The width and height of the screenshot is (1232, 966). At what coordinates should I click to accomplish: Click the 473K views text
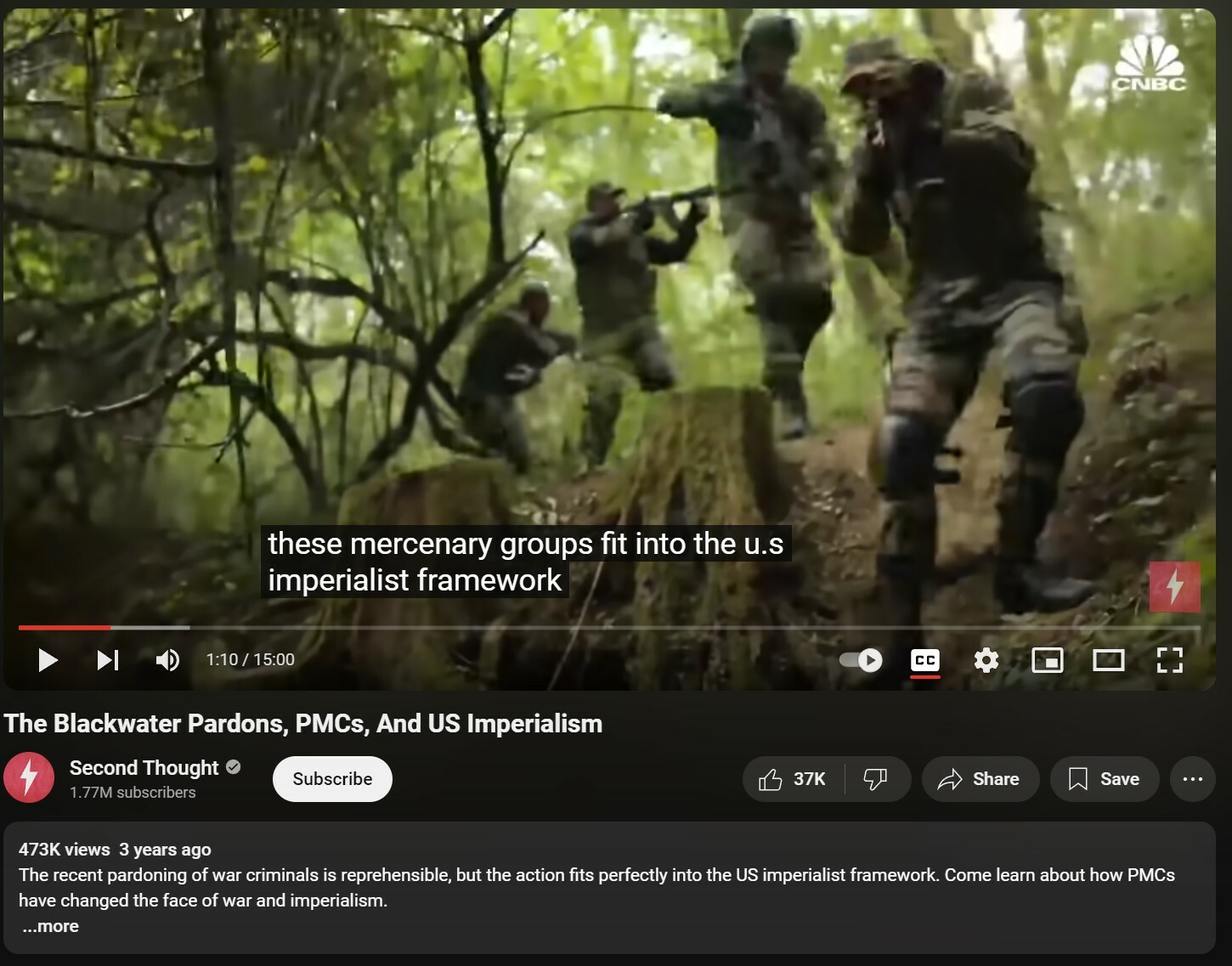(64, 850)
